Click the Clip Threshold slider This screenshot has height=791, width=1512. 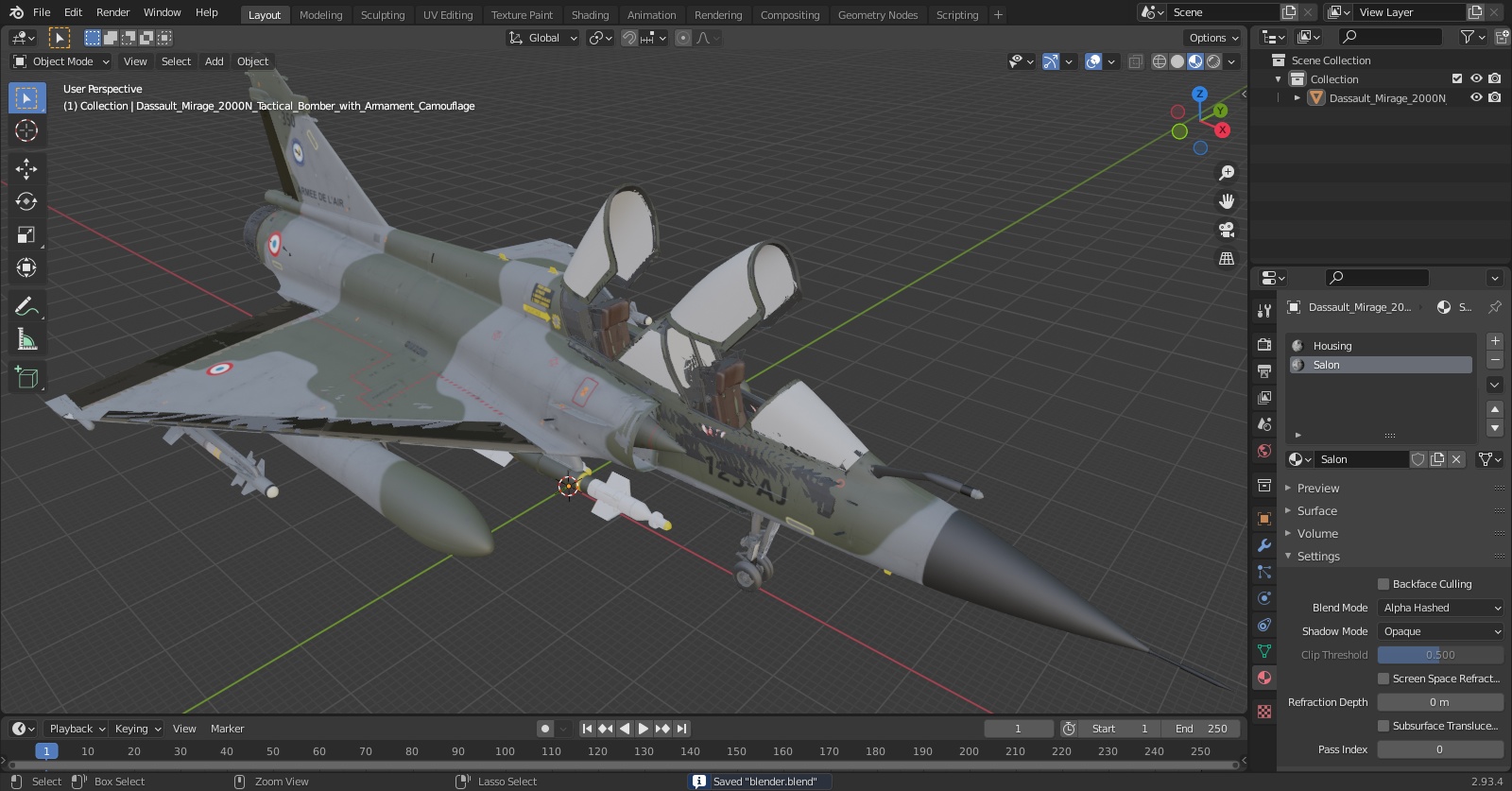point(1440,655)
